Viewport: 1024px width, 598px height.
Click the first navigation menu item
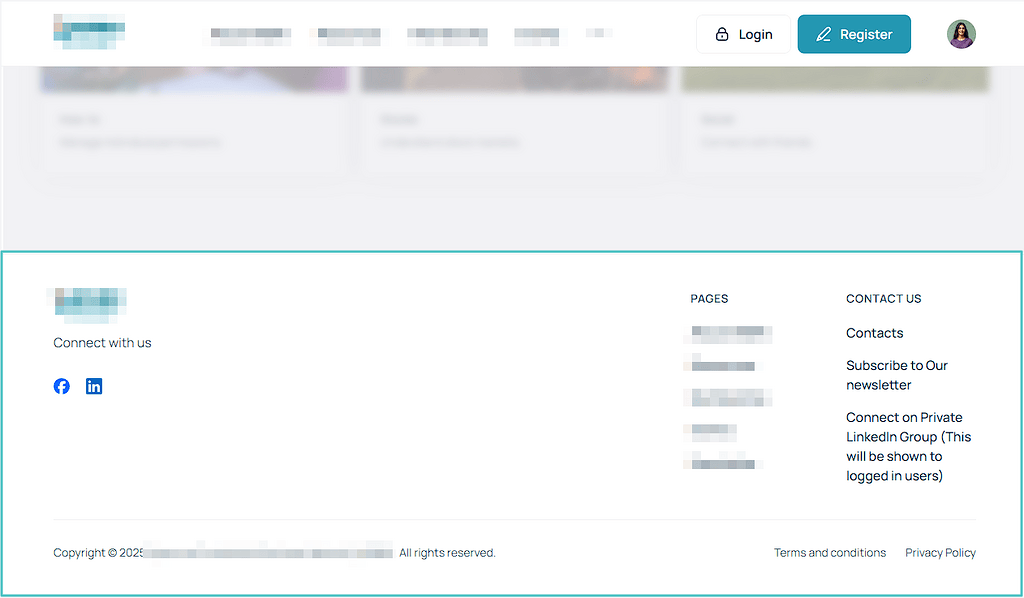(x=249, y=33)
